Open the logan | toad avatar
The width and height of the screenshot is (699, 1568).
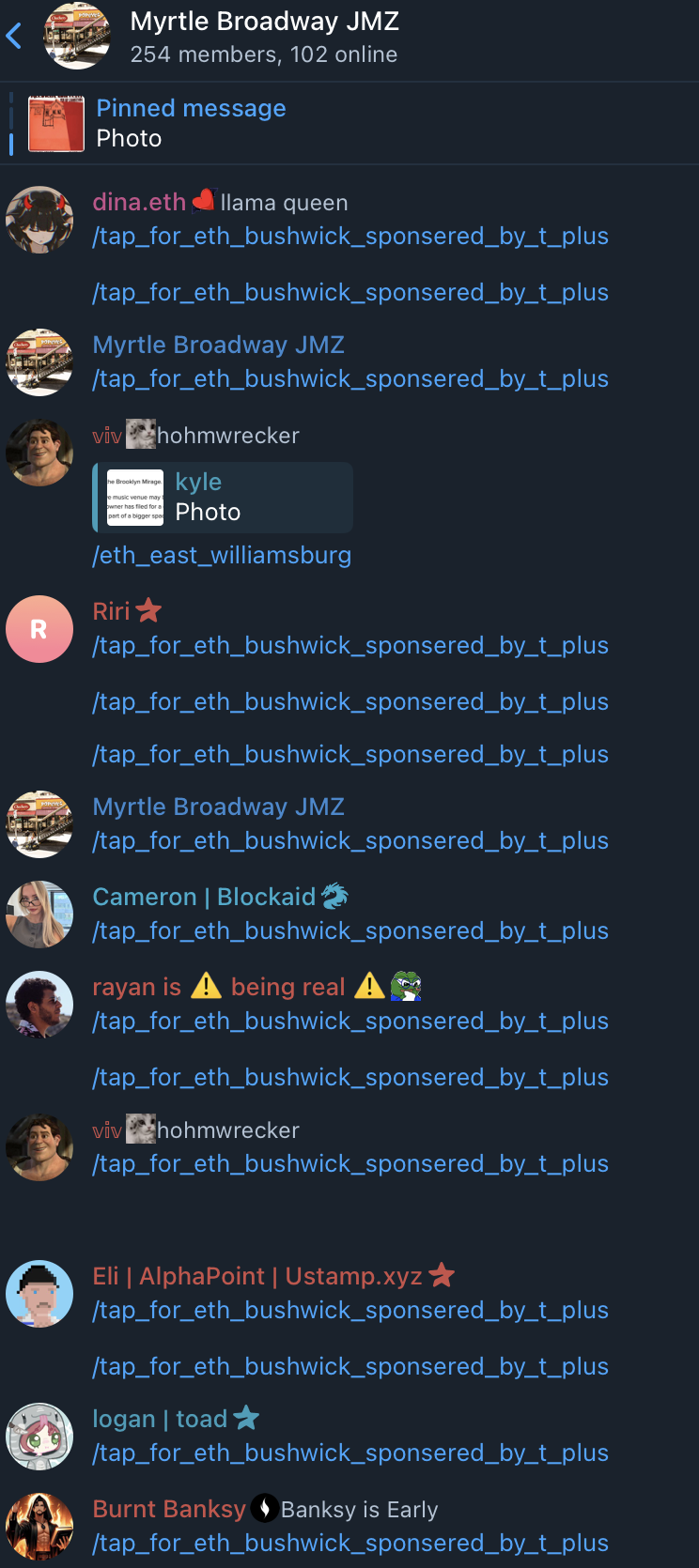pos(39,1437)
